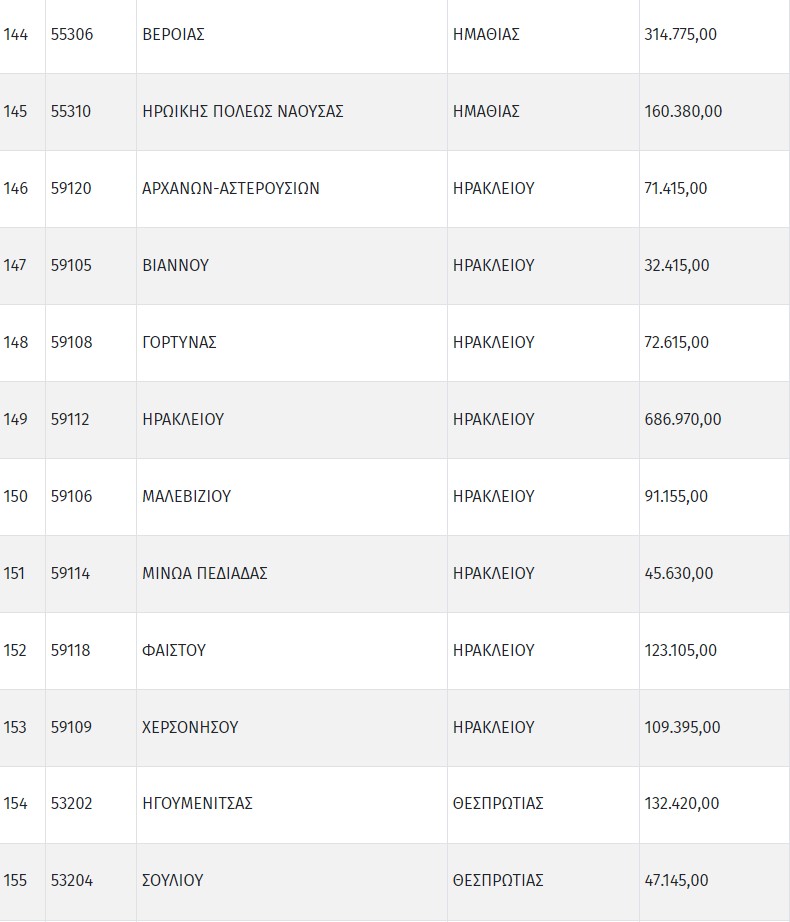Click the ΦΑΙΣΤΟΥ name cell

tap(174, 651)
